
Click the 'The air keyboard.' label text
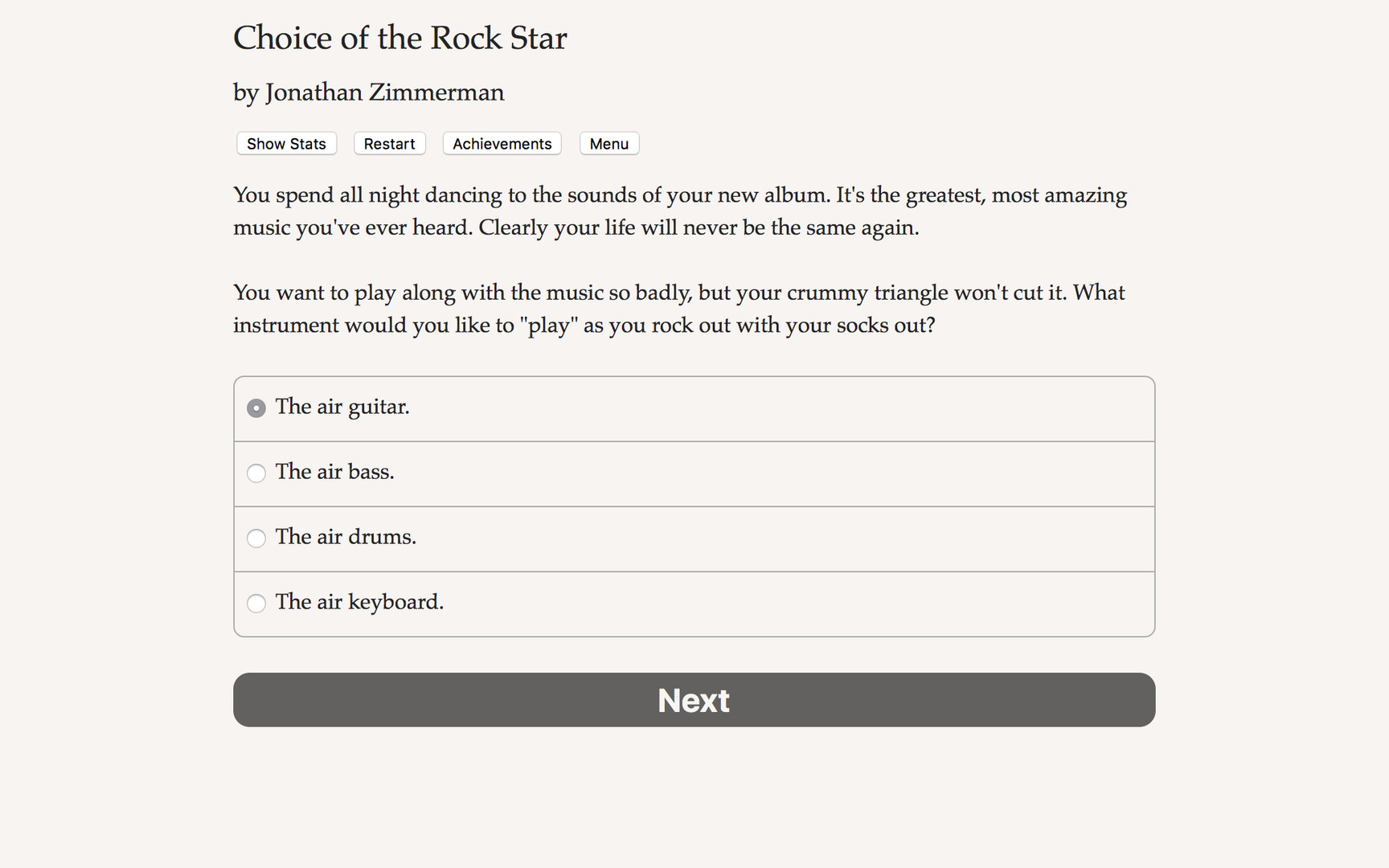(x=359, y=603)
